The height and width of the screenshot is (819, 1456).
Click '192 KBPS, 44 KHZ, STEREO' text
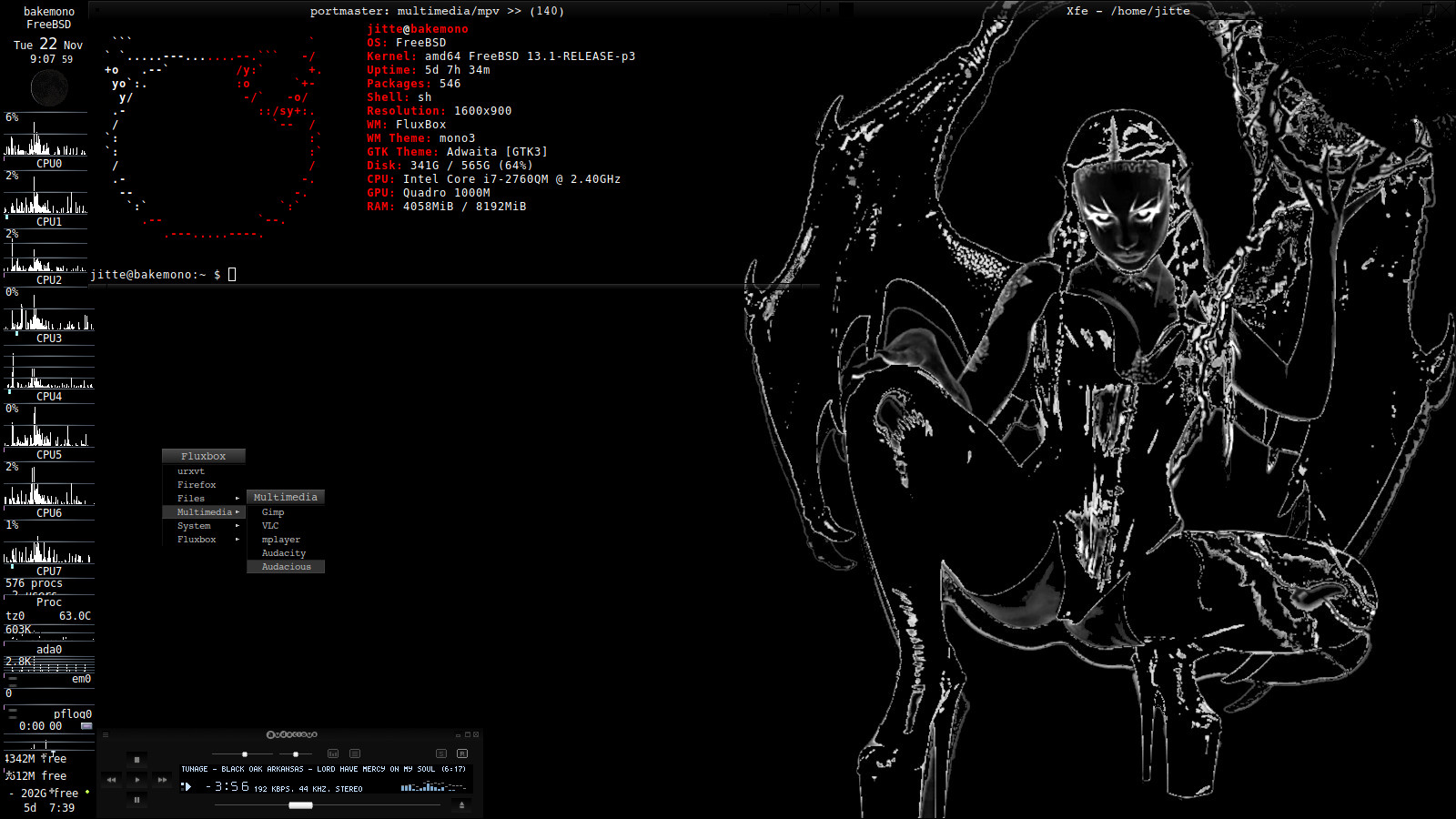308,789
